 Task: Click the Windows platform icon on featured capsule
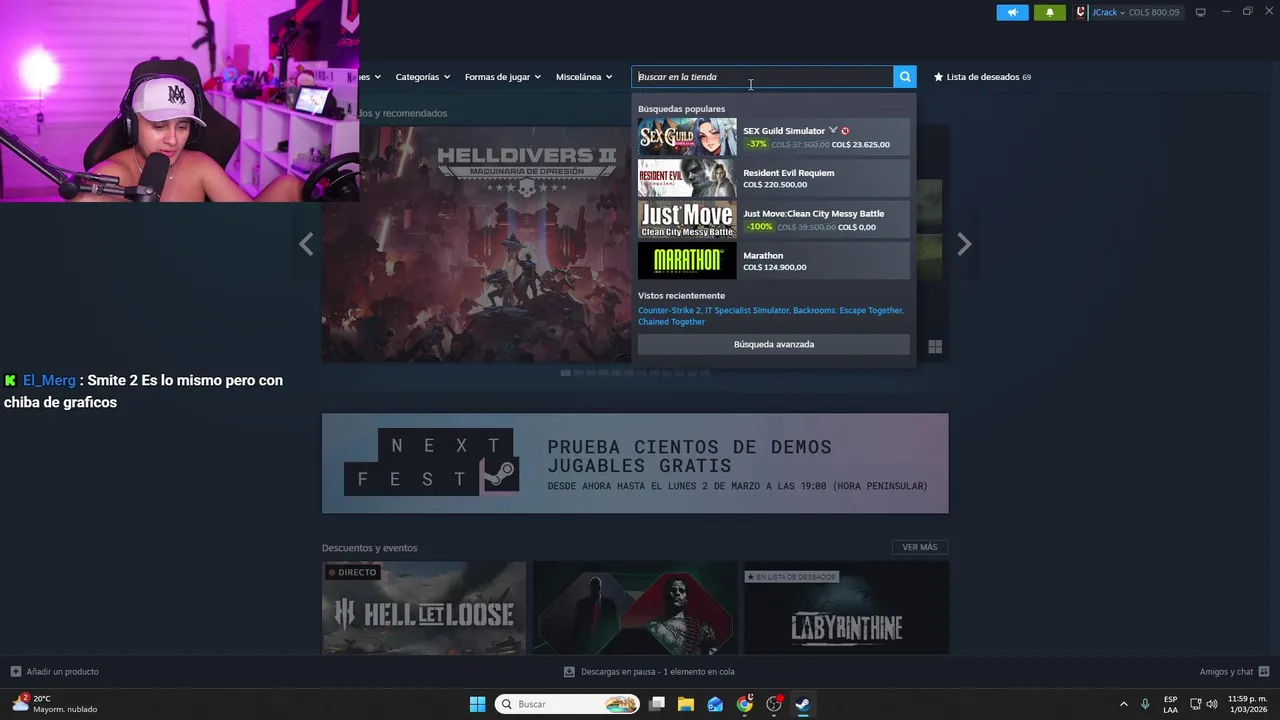click(x=935, y=347)
